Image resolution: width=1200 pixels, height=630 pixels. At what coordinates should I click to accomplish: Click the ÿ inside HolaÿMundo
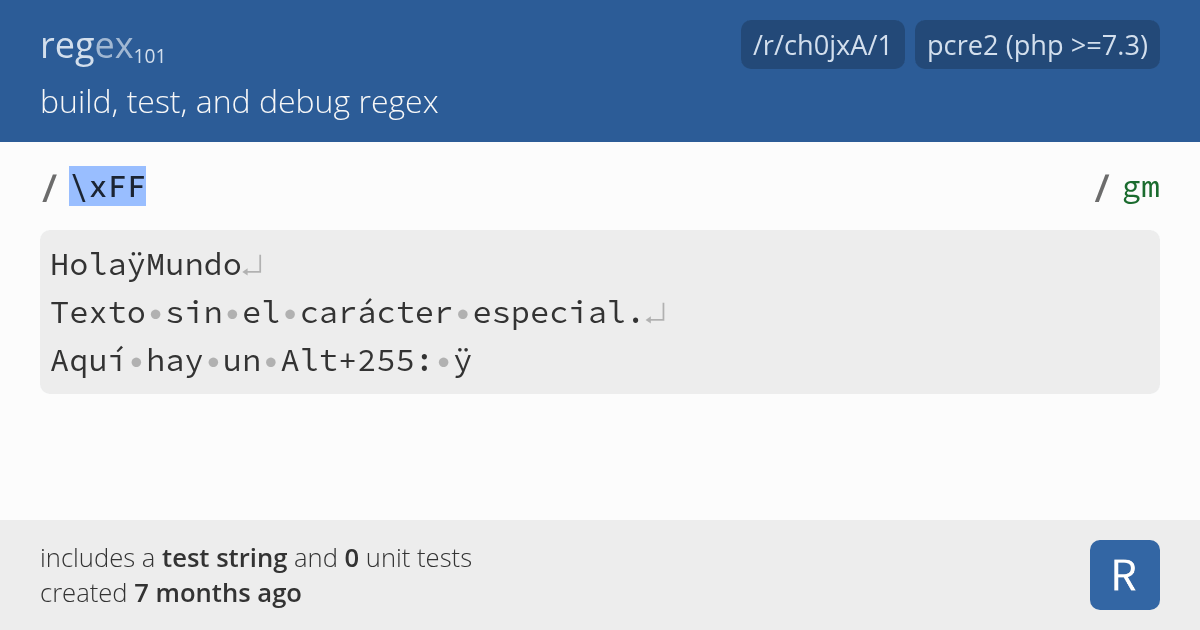[136, 263]
